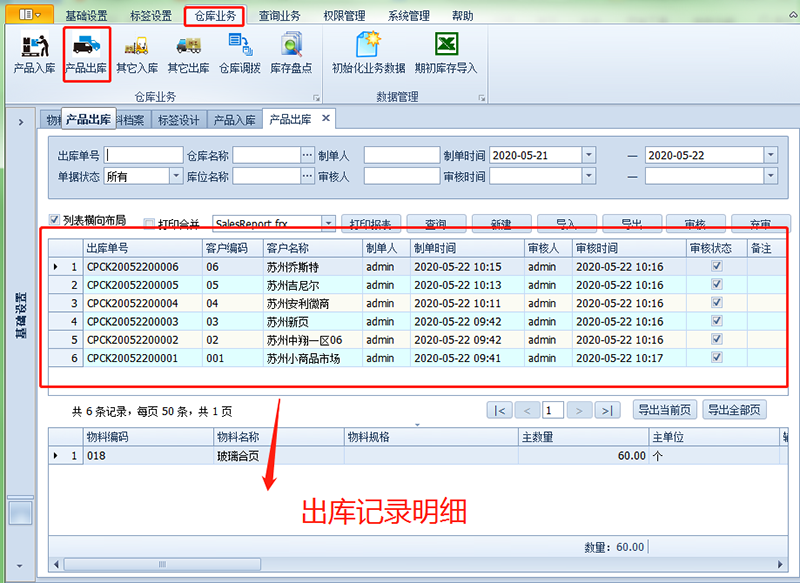The height and width of the screenshot is (583, 800).
Task: Open 库存盘点 inventory check icon
Action: (x=291, y=53)
